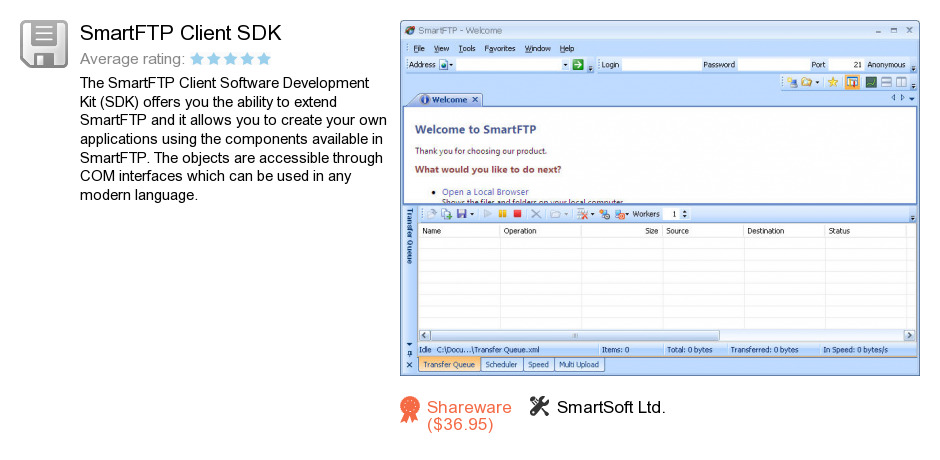Open the Tools menu
The height and width of the screenshot is (460, 940).
coord(467,49)
